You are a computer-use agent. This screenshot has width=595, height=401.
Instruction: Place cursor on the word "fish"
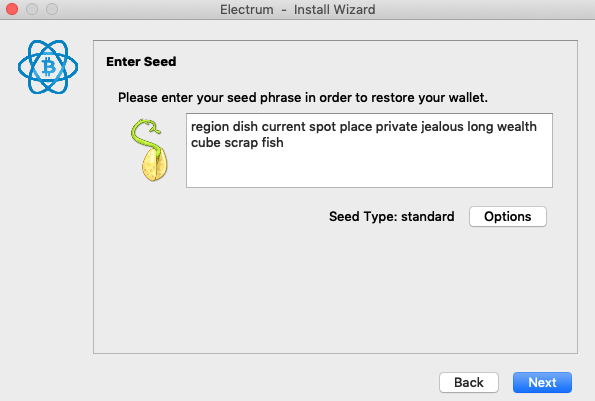272,143
